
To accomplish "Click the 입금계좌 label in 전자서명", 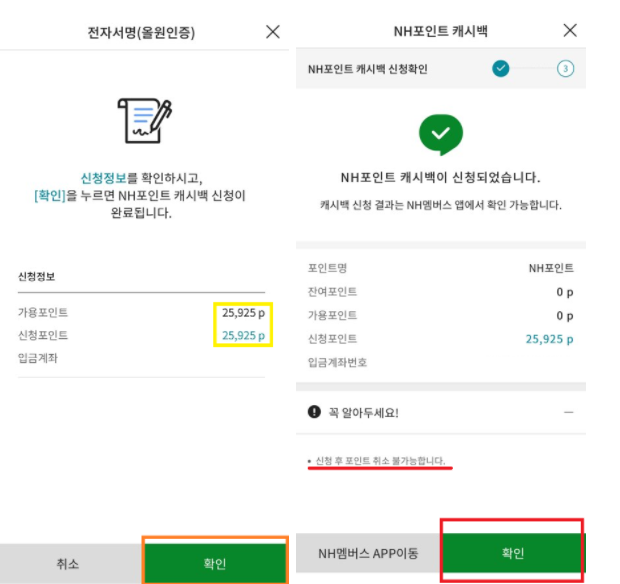I will pos(38,358).
